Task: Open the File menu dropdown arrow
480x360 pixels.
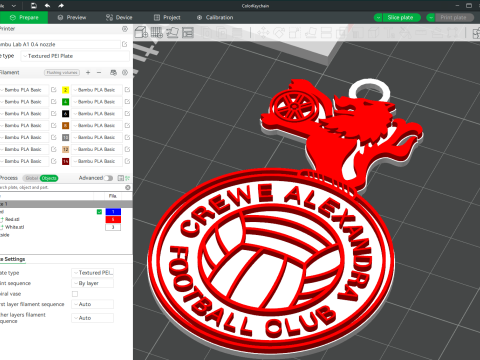Action: point(14,6)
